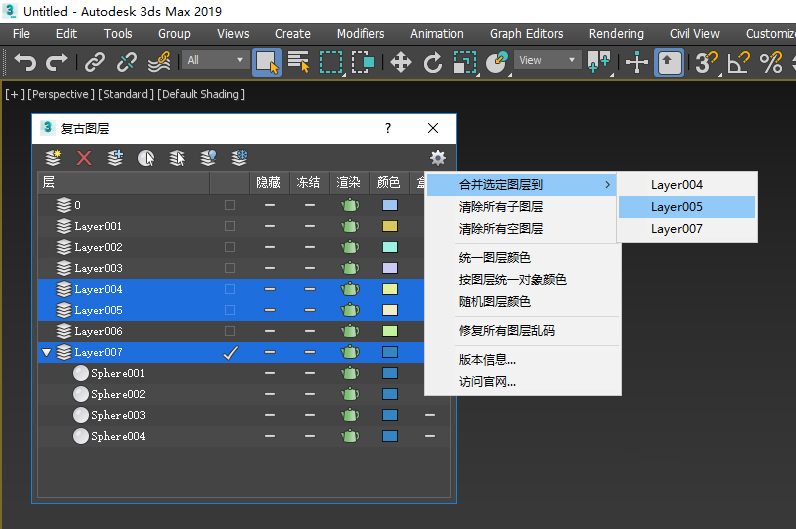Open the Modifiers menu
The height and width of the screenshot is (529, 796).
pyautogui.click(x=360, y=33)
